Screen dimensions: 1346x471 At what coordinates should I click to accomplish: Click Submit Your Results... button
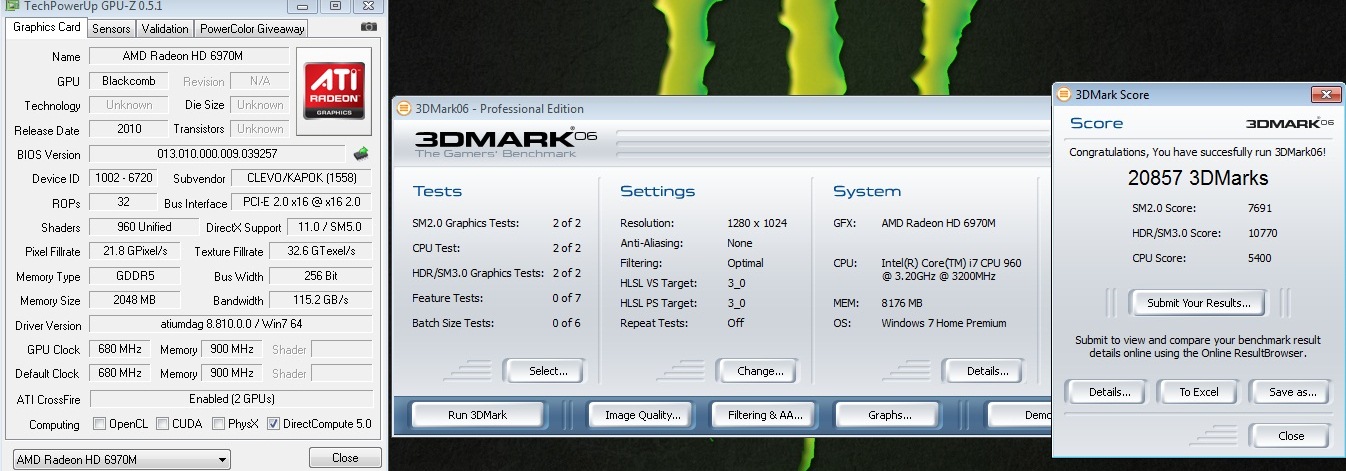(x=1198, y=303)
